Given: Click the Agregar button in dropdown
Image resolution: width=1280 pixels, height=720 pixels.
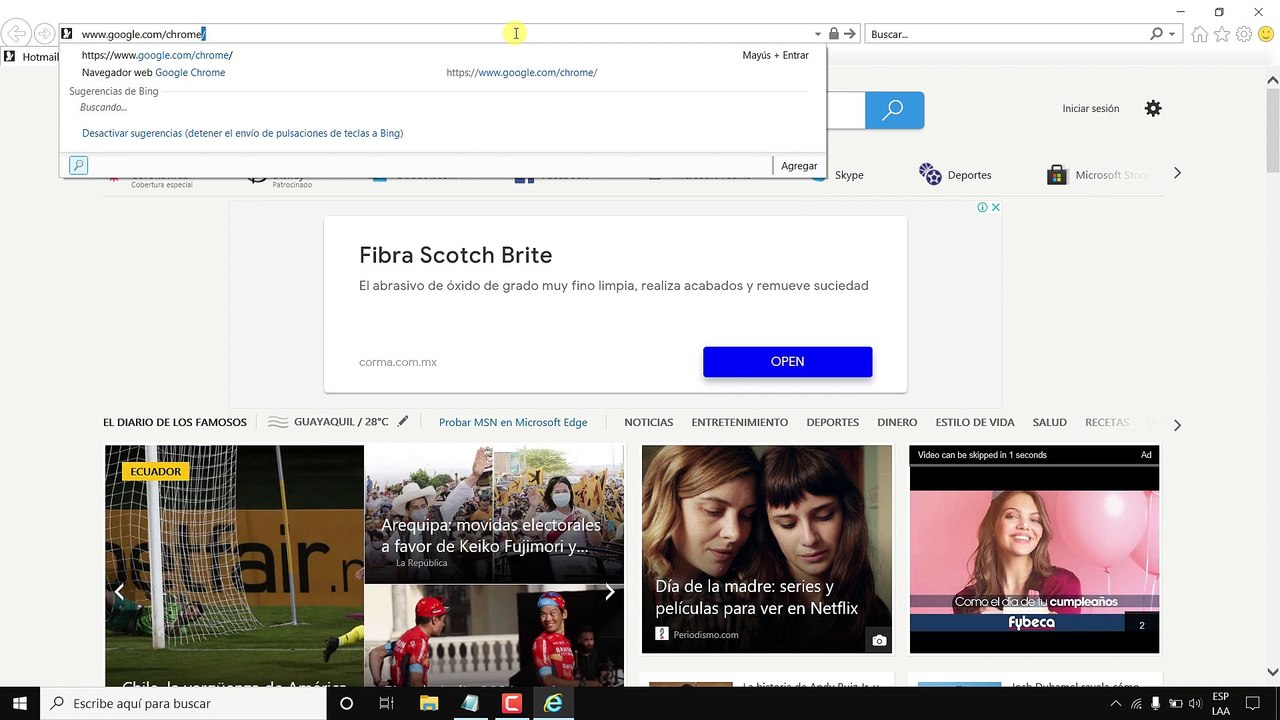Looking at the screenshot, I should tap(799, 166).
